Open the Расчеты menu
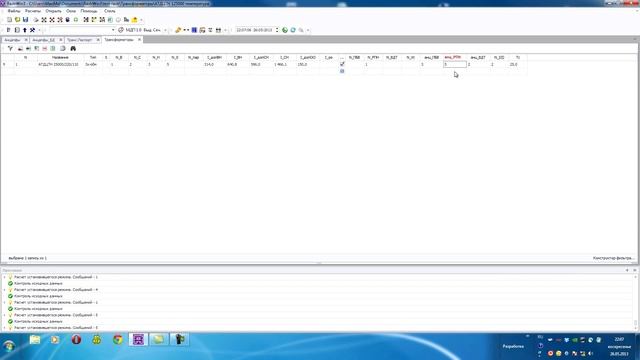The image size is (640, 360). (x=33, y=11)
